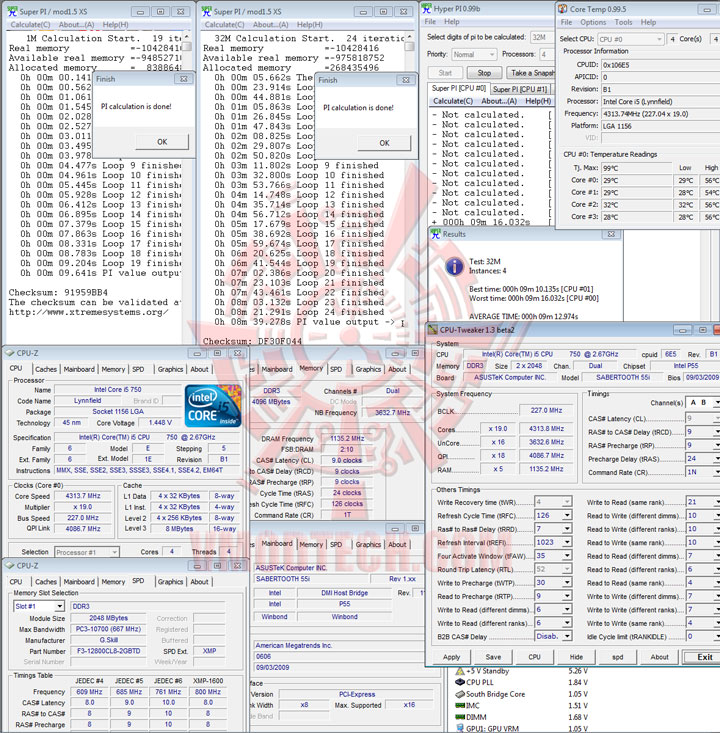Open the B2B CAS# Delay dropdown

coord(567,636)
